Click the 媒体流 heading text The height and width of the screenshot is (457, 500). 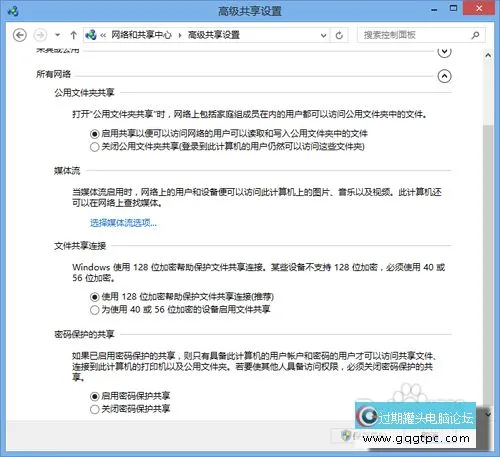pyautogui.click(x=67, y=171)
